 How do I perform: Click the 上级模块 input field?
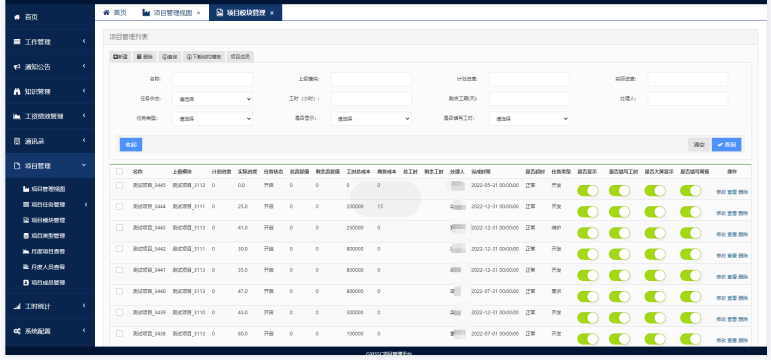click(371, 79)
